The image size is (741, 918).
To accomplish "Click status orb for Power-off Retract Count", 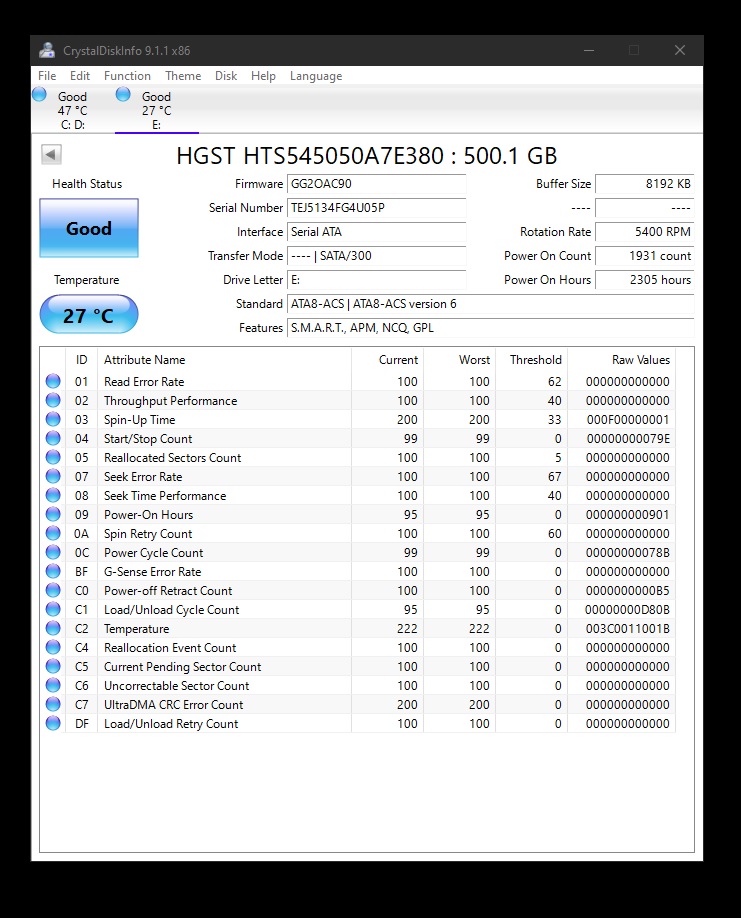I will 53,591.
